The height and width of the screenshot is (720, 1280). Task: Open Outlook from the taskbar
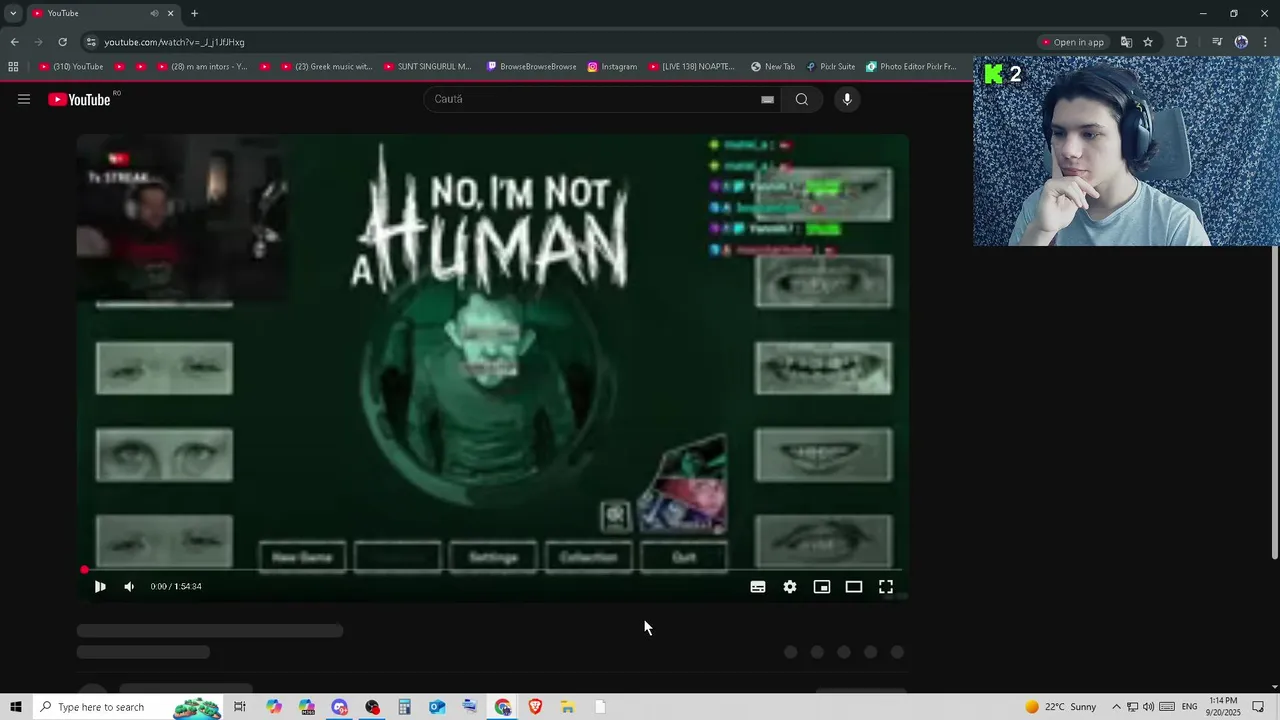coord(437,707)
